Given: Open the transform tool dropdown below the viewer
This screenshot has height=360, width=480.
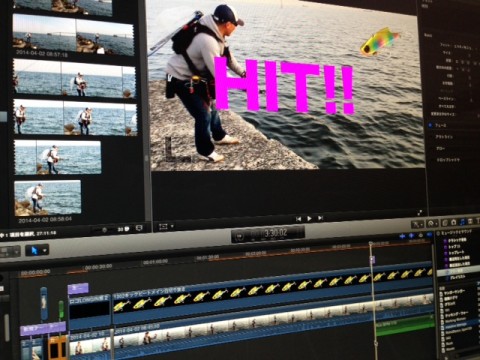Looking at the screenshot, I should click(x=166, y=227).
